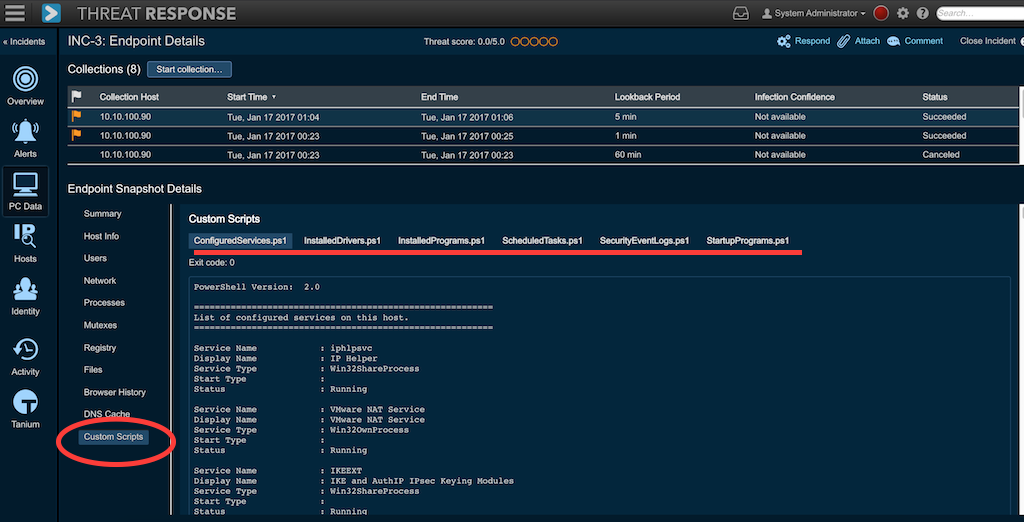This screenshot has height=522, width=1024.
Task: Toggle Start Time column sort arrow
Action: point(274,97)
